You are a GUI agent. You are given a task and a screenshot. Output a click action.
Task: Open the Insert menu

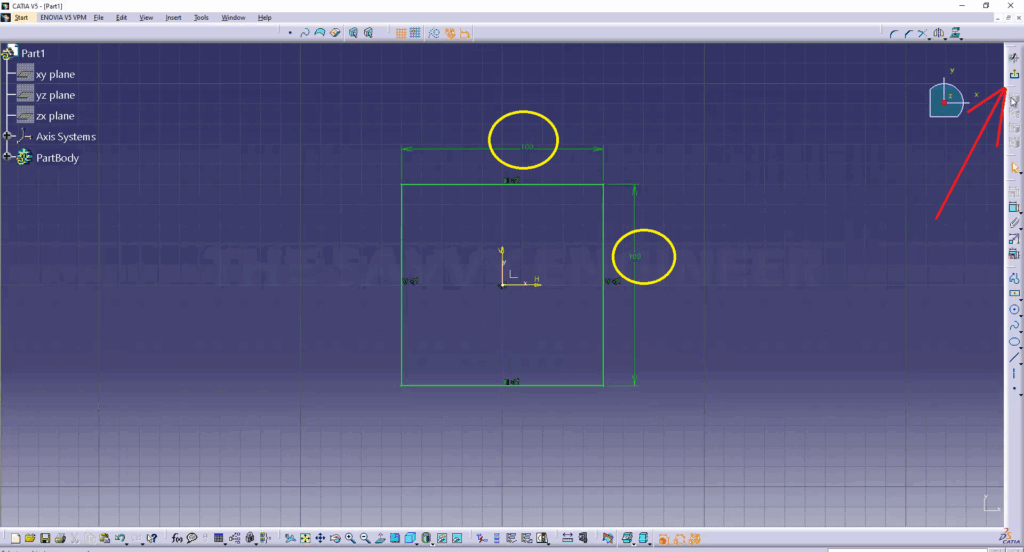tap(174, 18)
